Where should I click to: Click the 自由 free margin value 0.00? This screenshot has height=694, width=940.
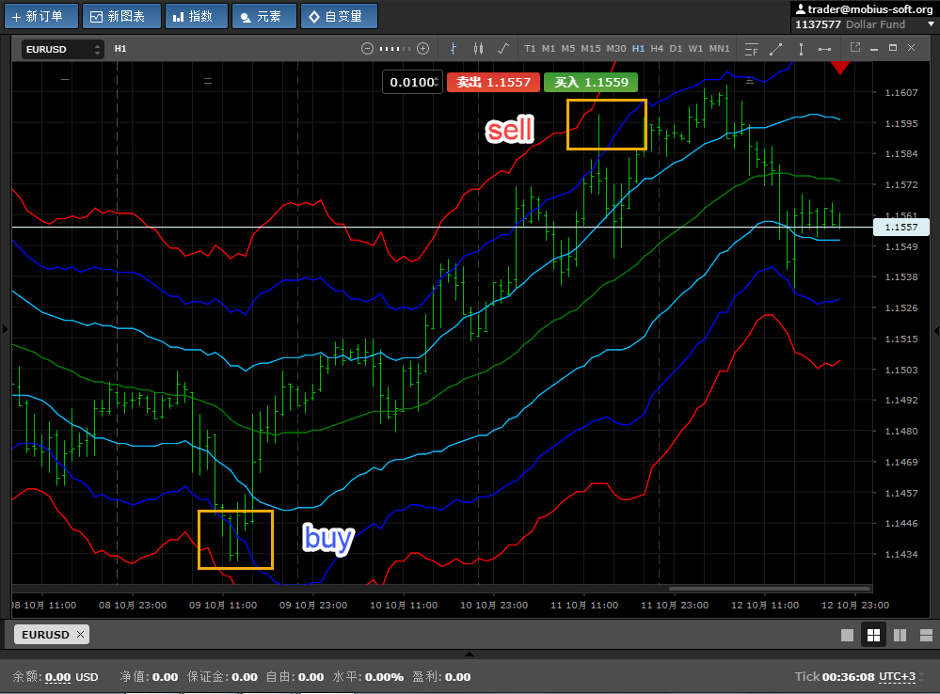pyautogui.click(x=311, y=677)
